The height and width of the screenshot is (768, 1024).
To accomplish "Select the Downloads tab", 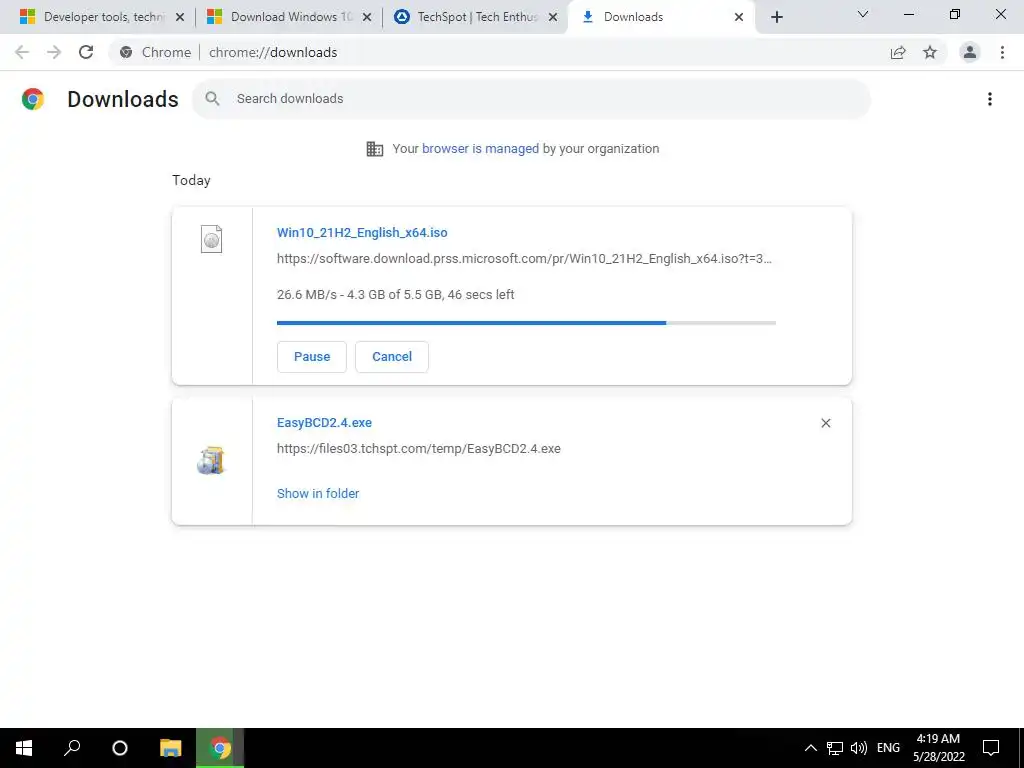I will pos(661,17).
